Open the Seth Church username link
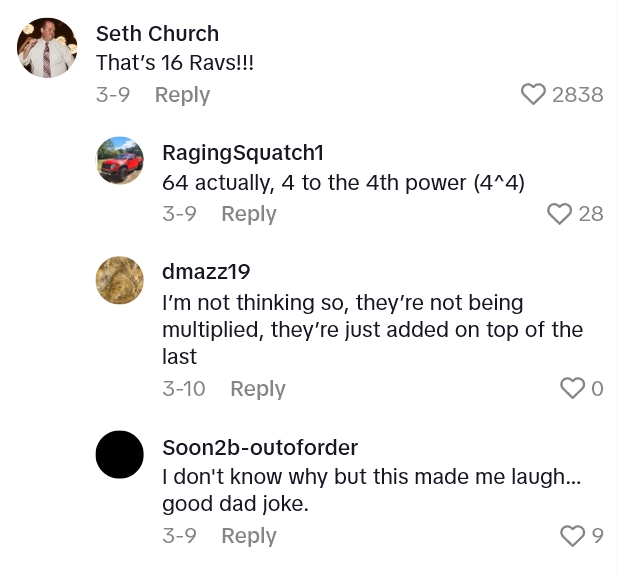618x577 pixels. point(157,34)
